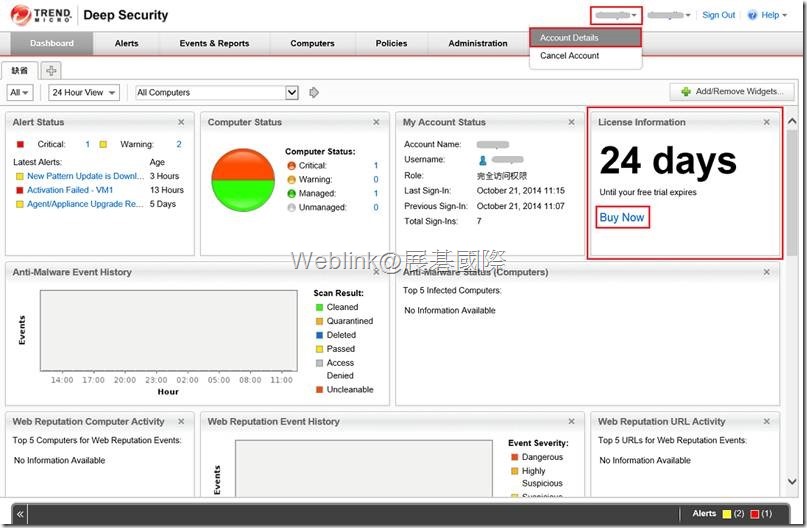Click the computer status pie chart

tap(243, 180)
